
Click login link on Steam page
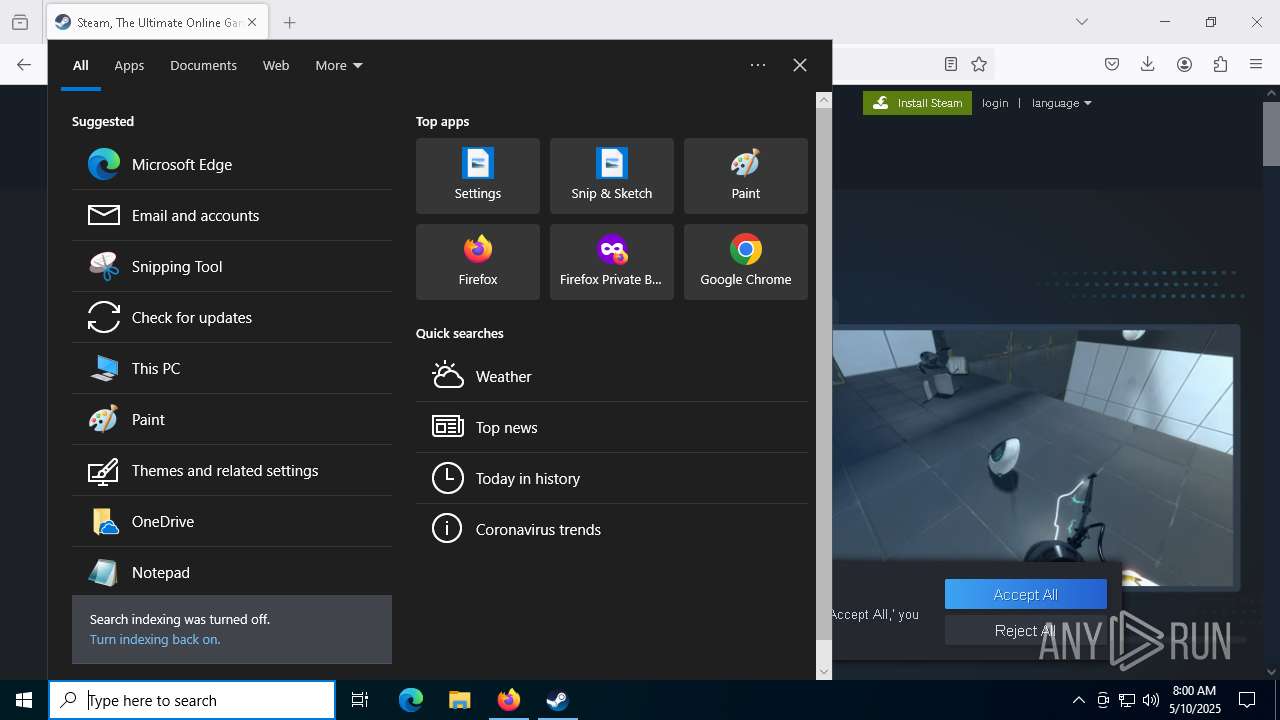[995, 103]
